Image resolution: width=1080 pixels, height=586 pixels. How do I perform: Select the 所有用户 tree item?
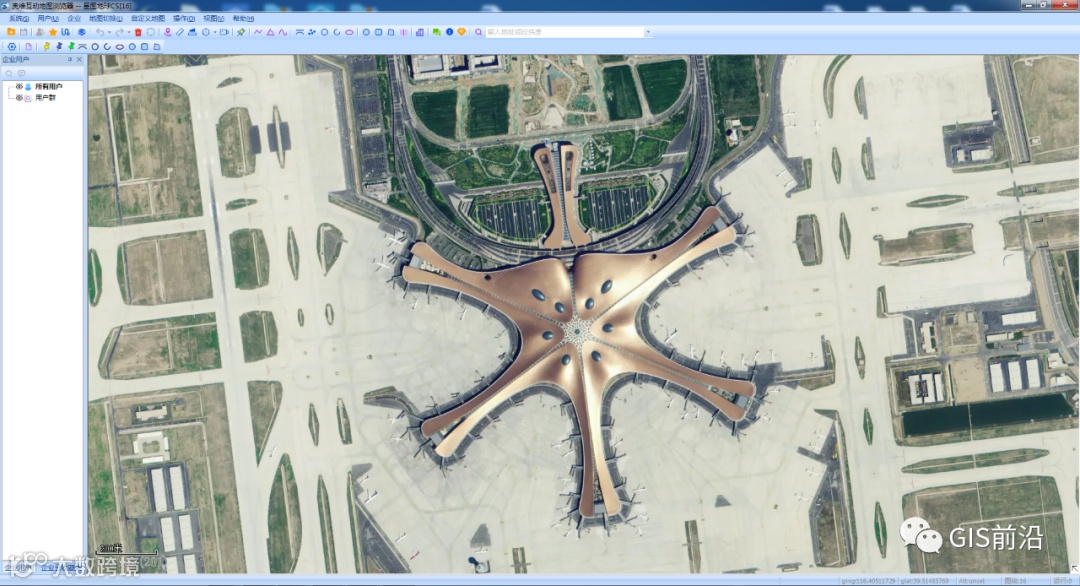click(48, 86)
